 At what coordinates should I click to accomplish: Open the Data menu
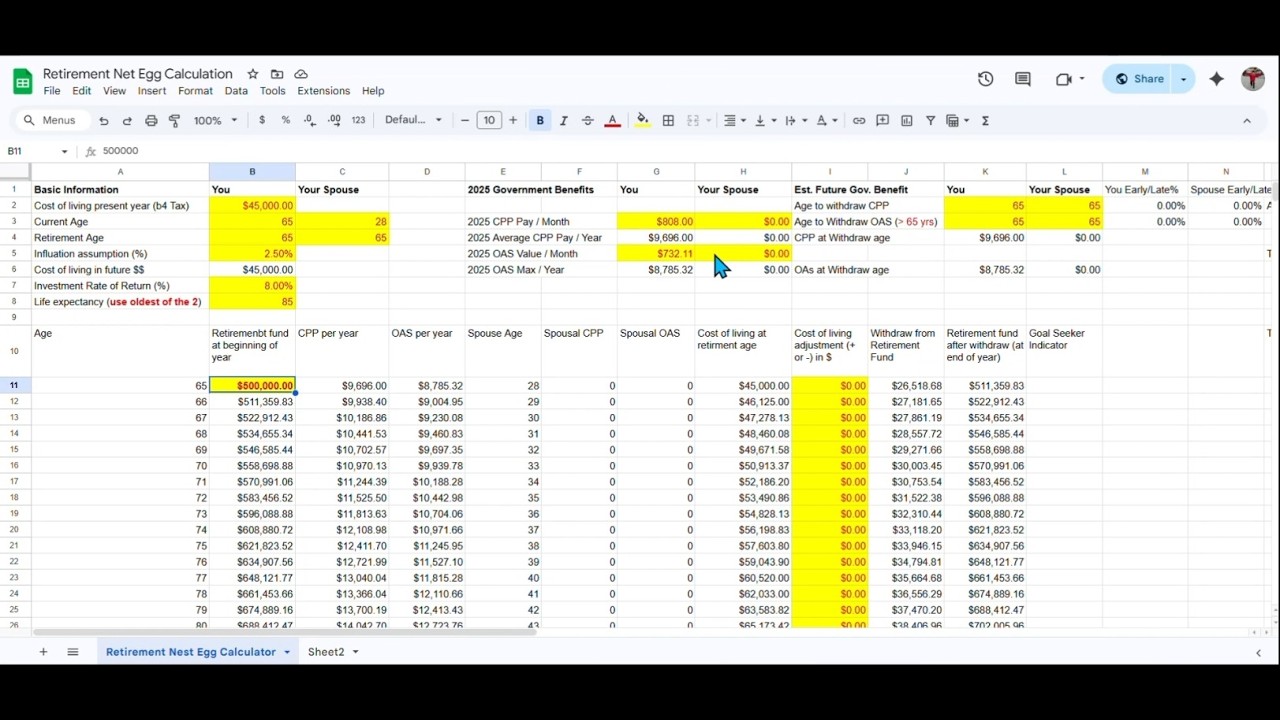coord(236,91)
